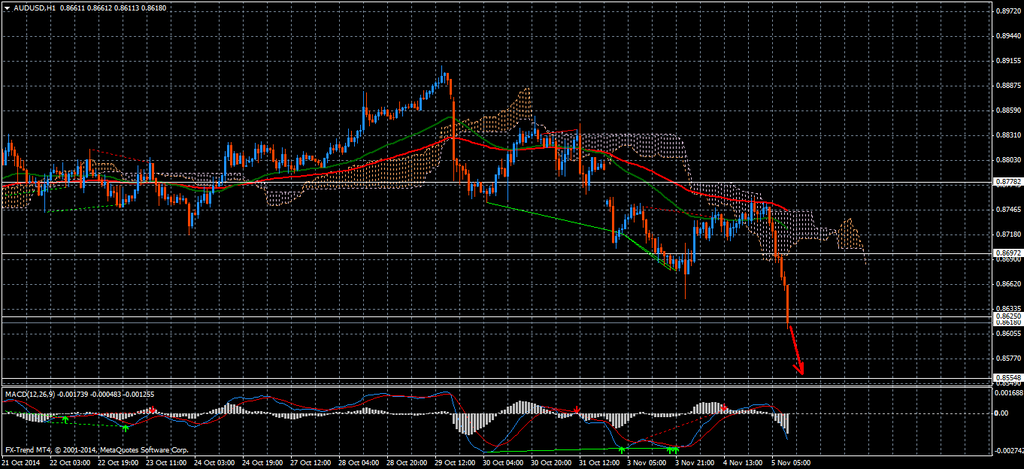Click the AUDUSD,H1 chart symbol label
Image resolution: width=1024 pixels, height=469 pixels.
pos(33,8)
